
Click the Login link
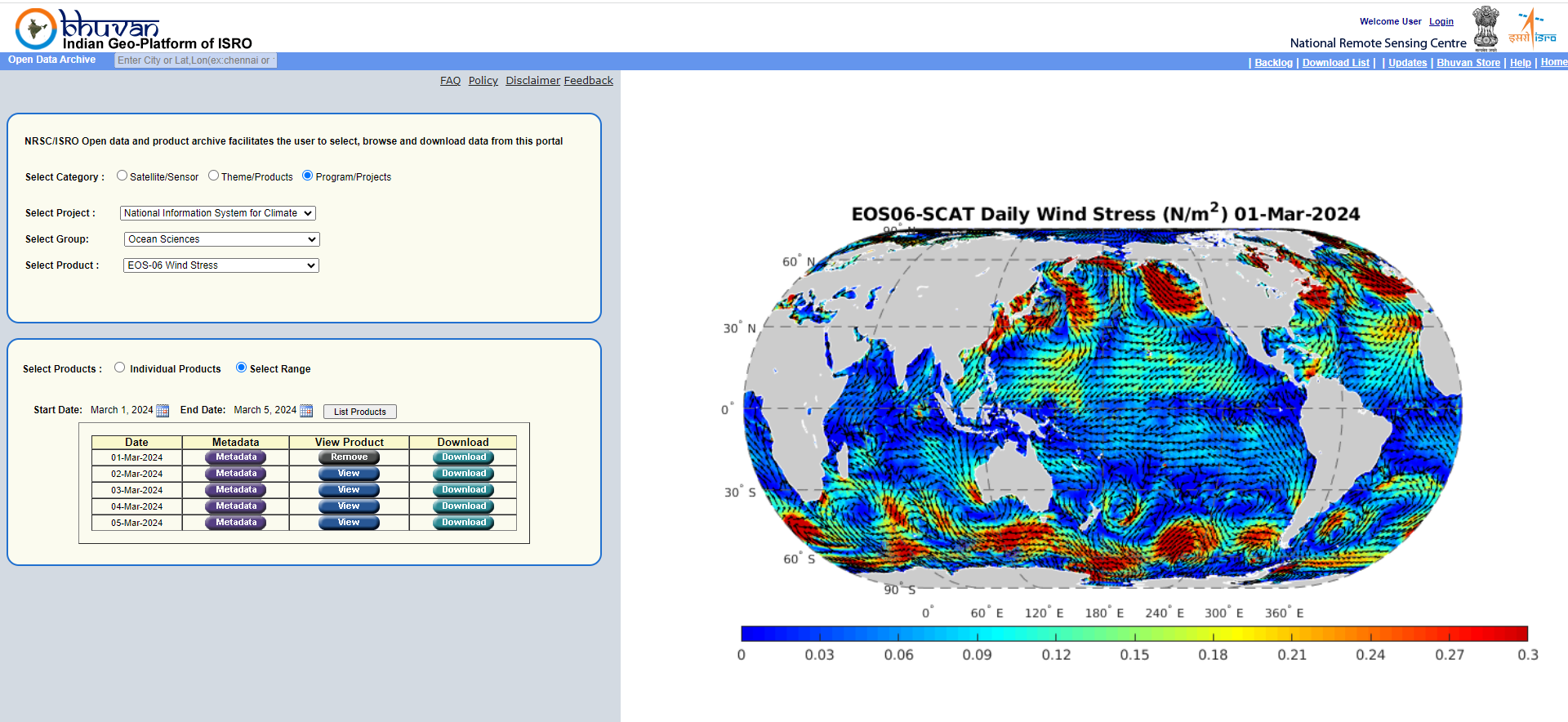pos(1441,22)
